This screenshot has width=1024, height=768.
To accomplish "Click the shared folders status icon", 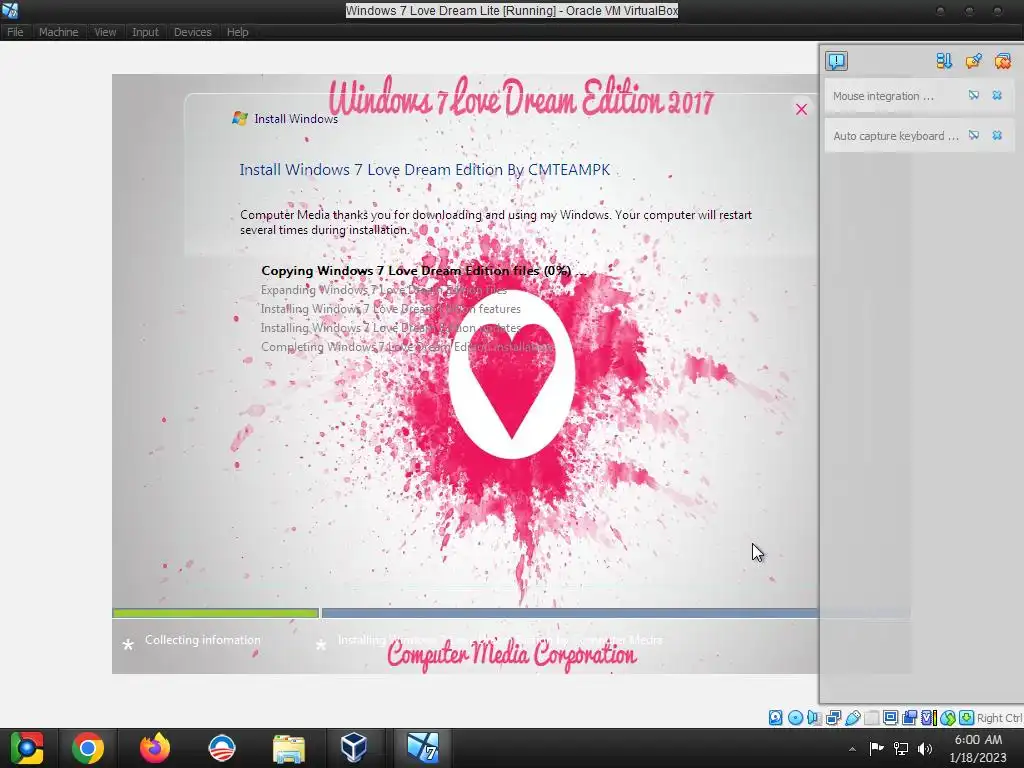I will pos(871,718).
